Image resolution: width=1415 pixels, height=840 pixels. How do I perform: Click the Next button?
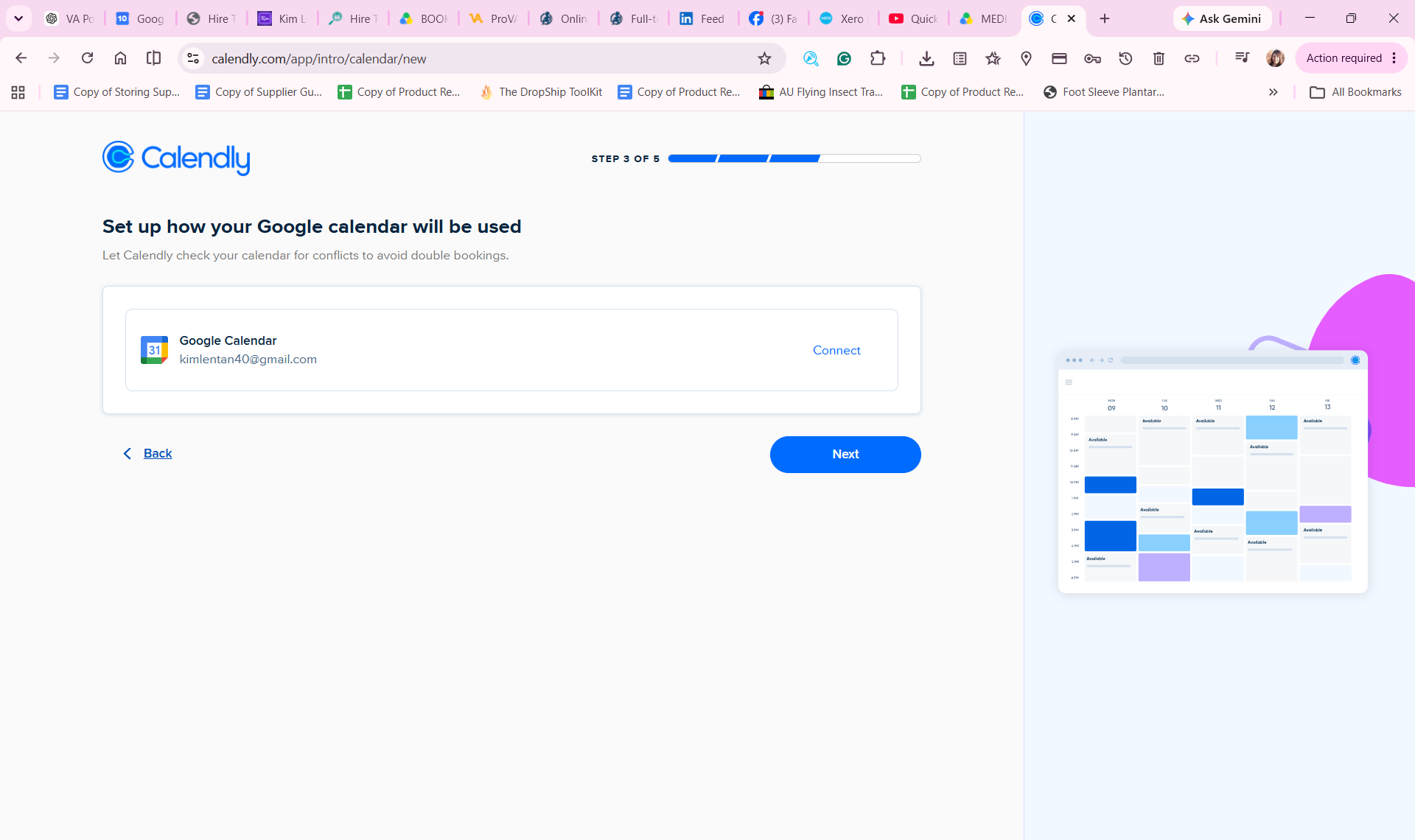pyautogui.click(x=845, y=454)
